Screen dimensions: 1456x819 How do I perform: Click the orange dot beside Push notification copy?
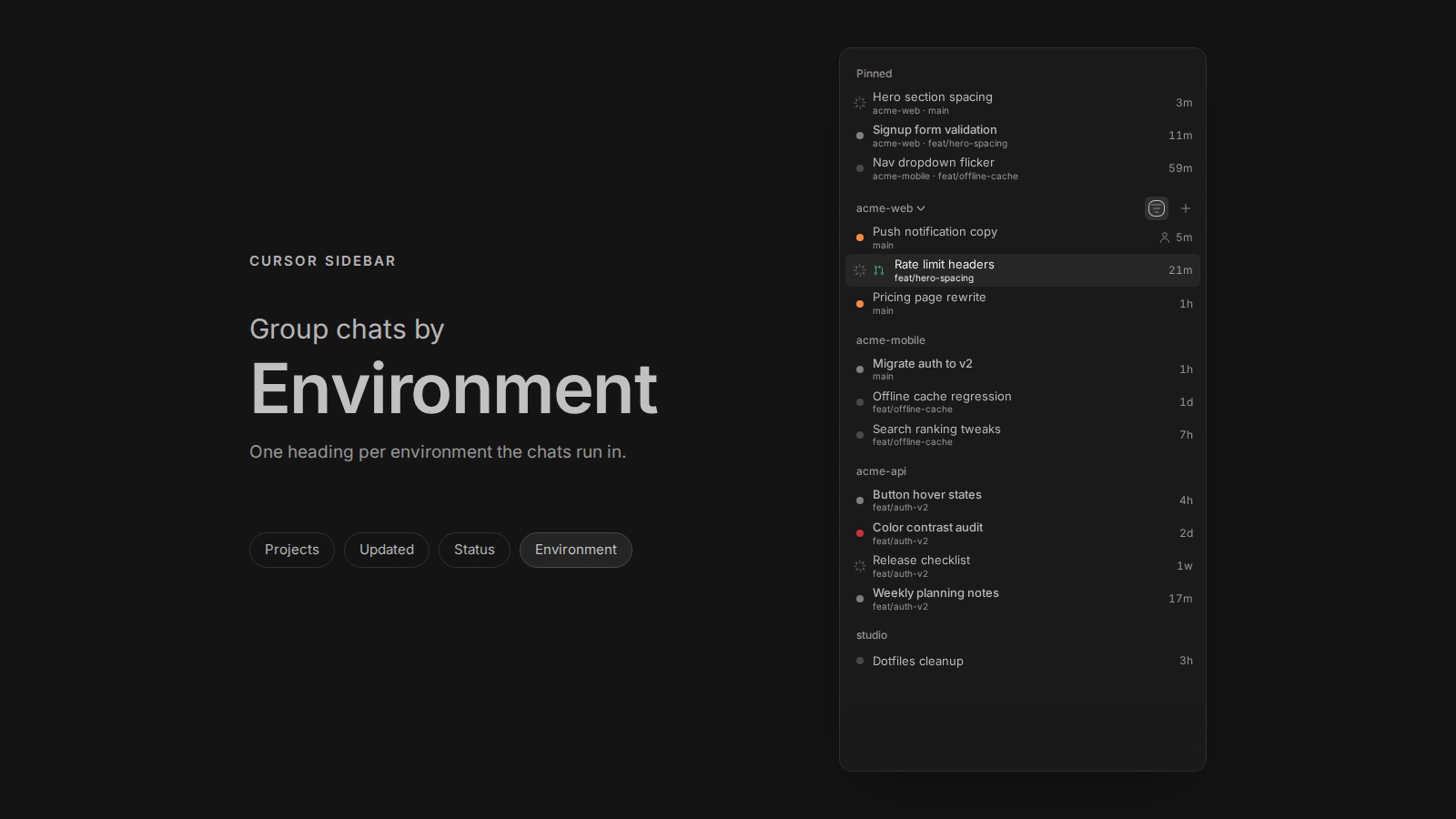pyautogui.click(x=860, y=238)
